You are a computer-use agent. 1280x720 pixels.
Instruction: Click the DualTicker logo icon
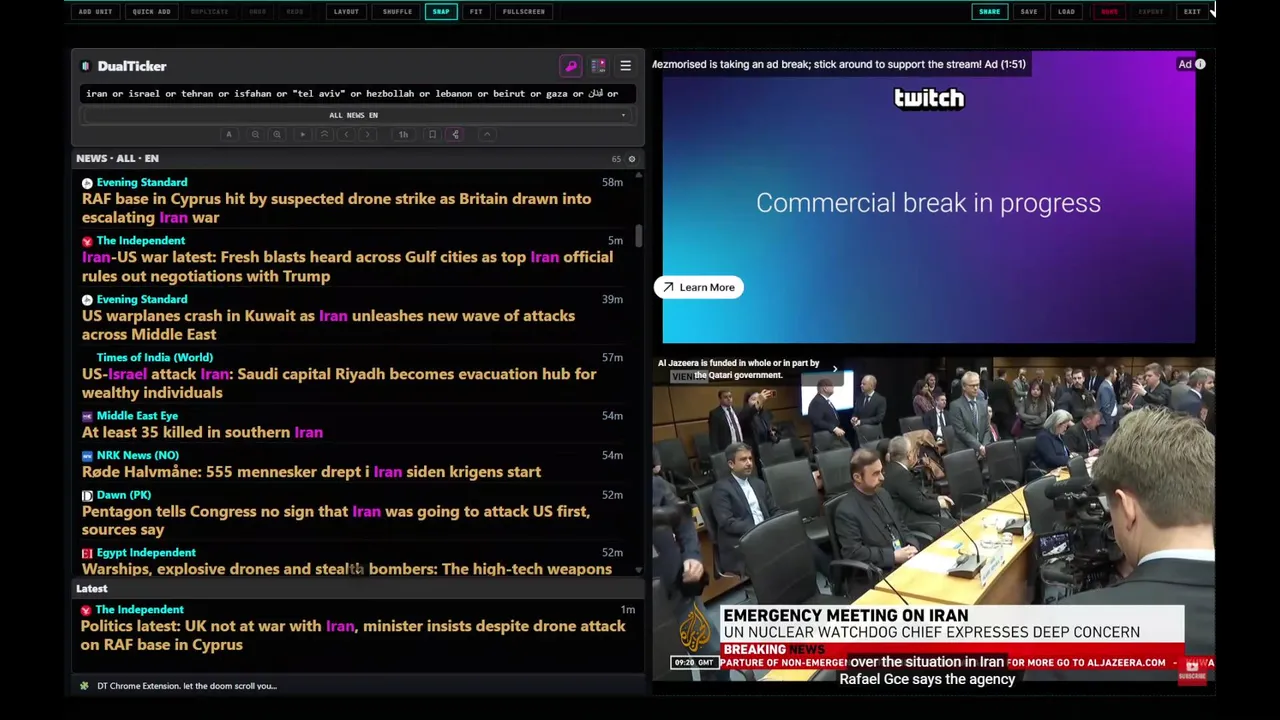(86, 66)
